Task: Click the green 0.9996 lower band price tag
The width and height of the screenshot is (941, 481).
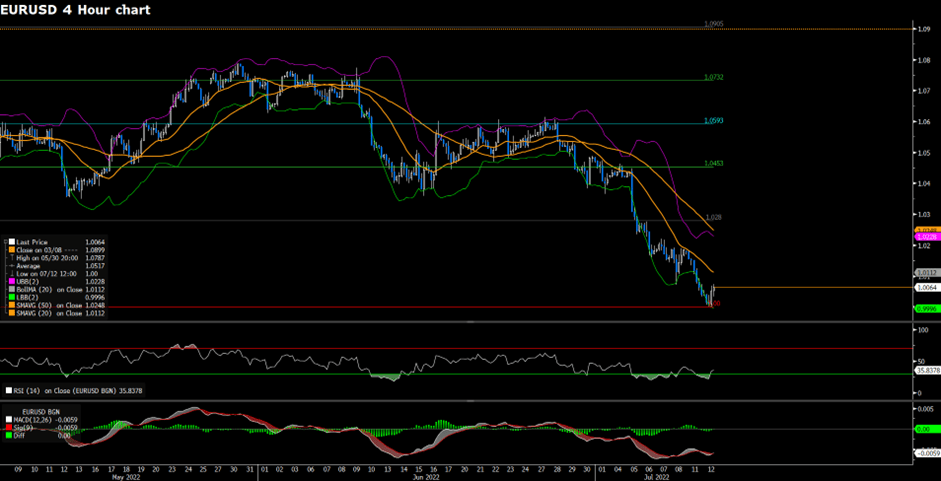Action: 926,308
